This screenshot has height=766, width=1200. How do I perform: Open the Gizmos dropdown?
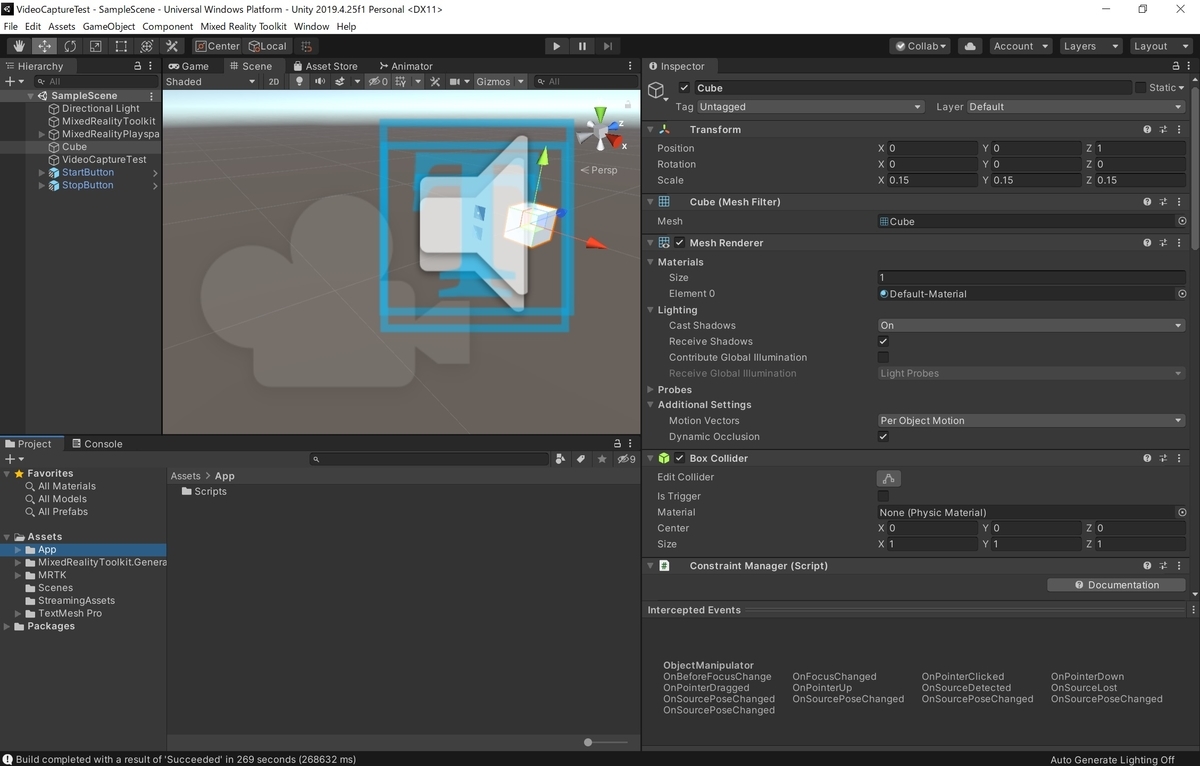[x=500, y=82]
